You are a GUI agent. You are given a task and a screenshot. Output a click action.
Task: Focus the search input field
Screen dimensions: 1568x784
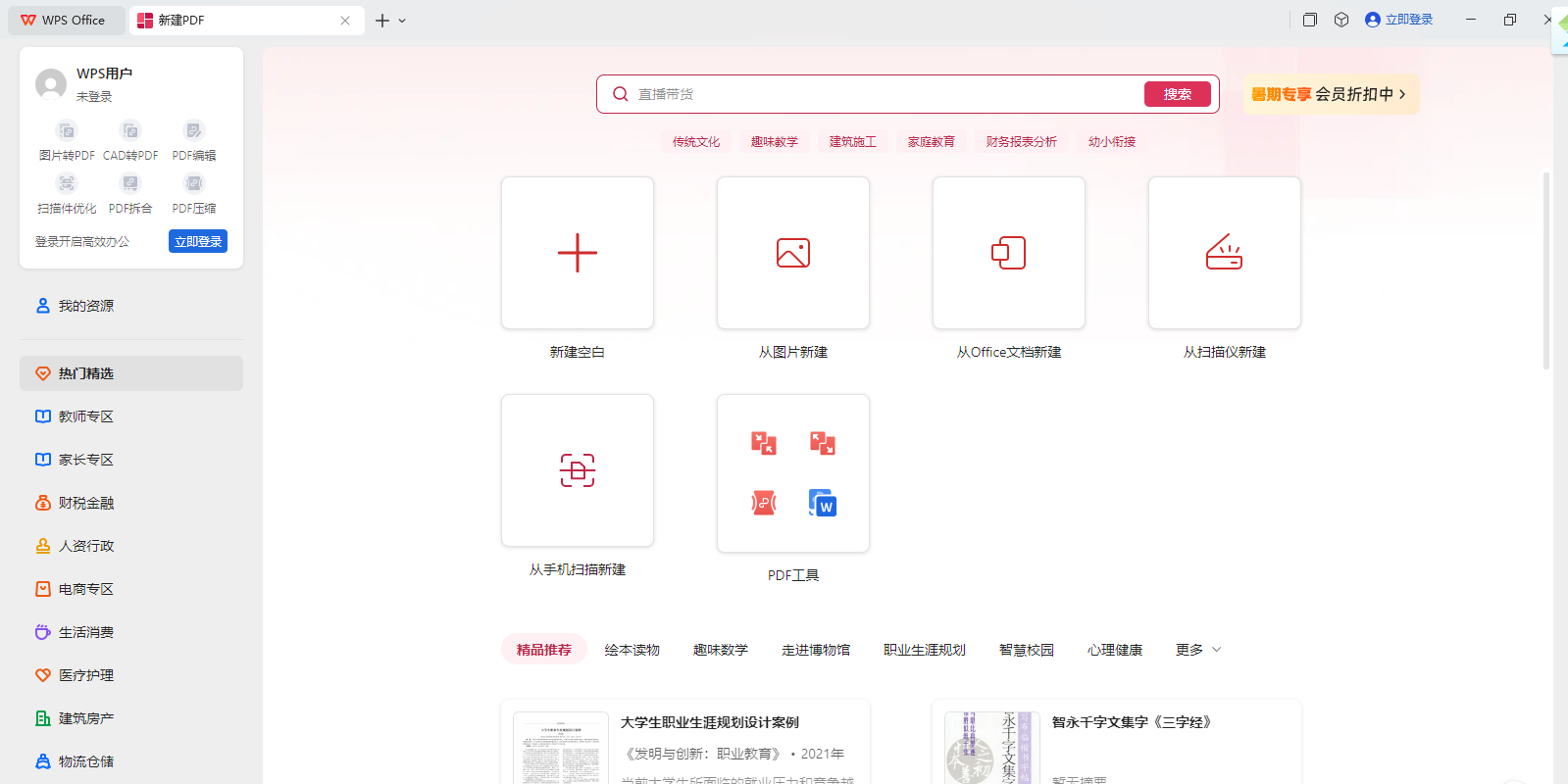pos(883,94)
